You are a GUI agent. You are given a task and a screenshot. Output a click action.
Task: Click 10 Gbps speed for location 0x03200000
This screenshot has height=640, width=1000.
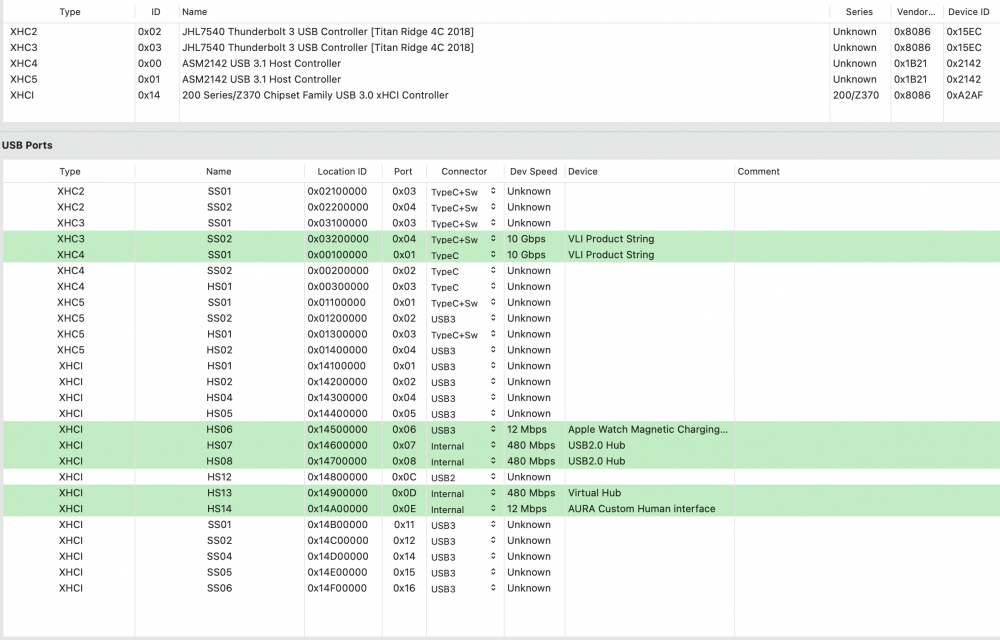[526, 239]
